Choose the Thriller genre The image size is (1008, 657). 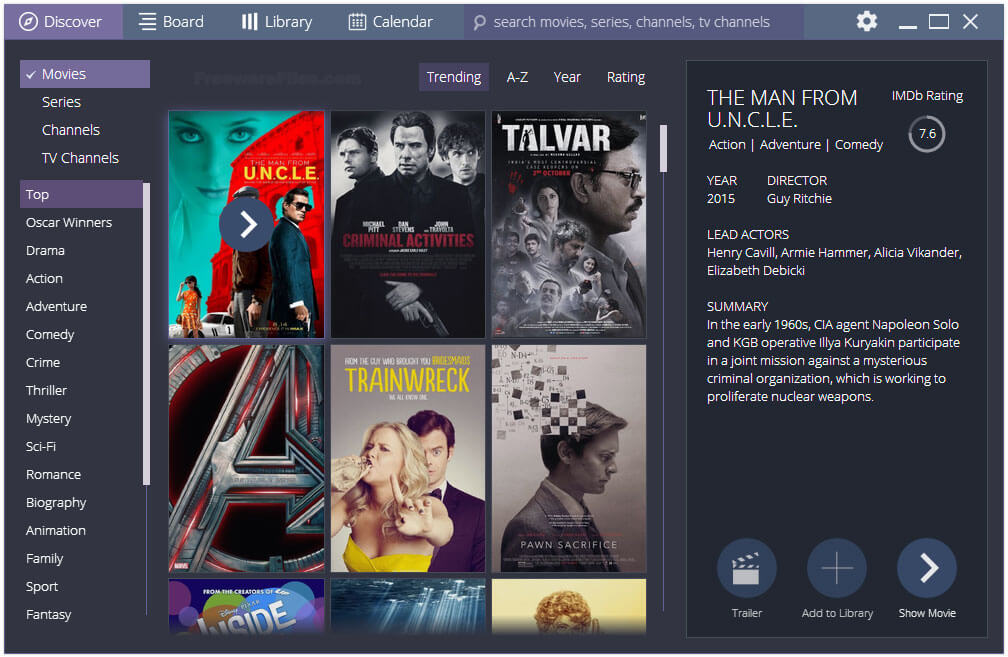pyautogui.click(x=46, y=390)
